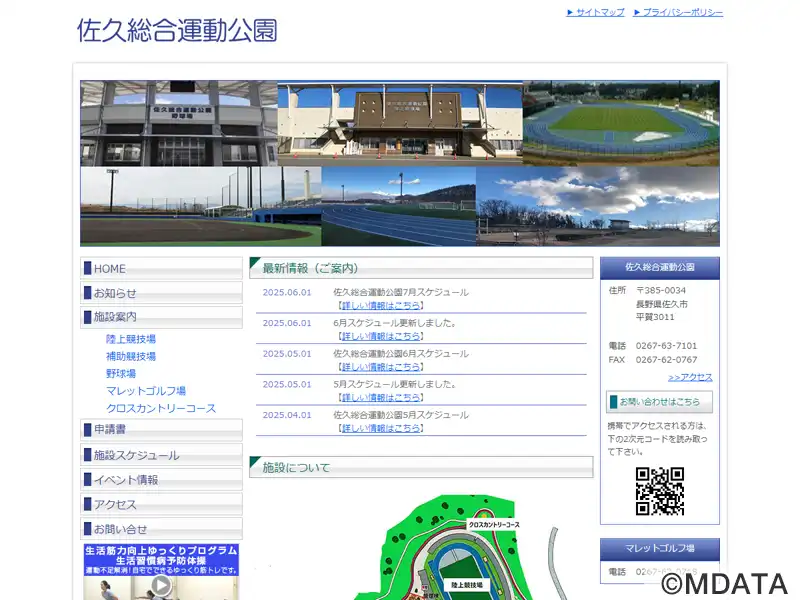
Task: Follow the >>アクセス link in the info box
Action: 690,377
